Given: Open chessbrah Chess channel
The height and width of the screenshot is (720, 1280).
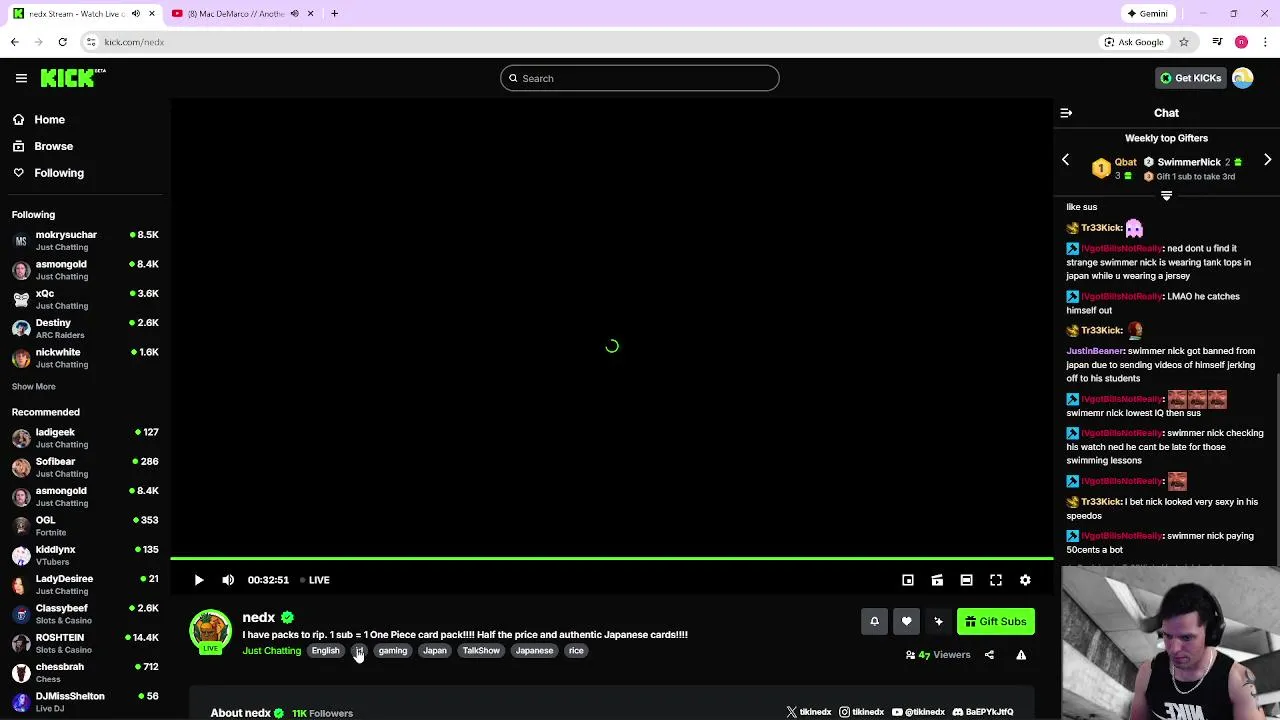Looking at the screenshot, I should tap(85, 672).
